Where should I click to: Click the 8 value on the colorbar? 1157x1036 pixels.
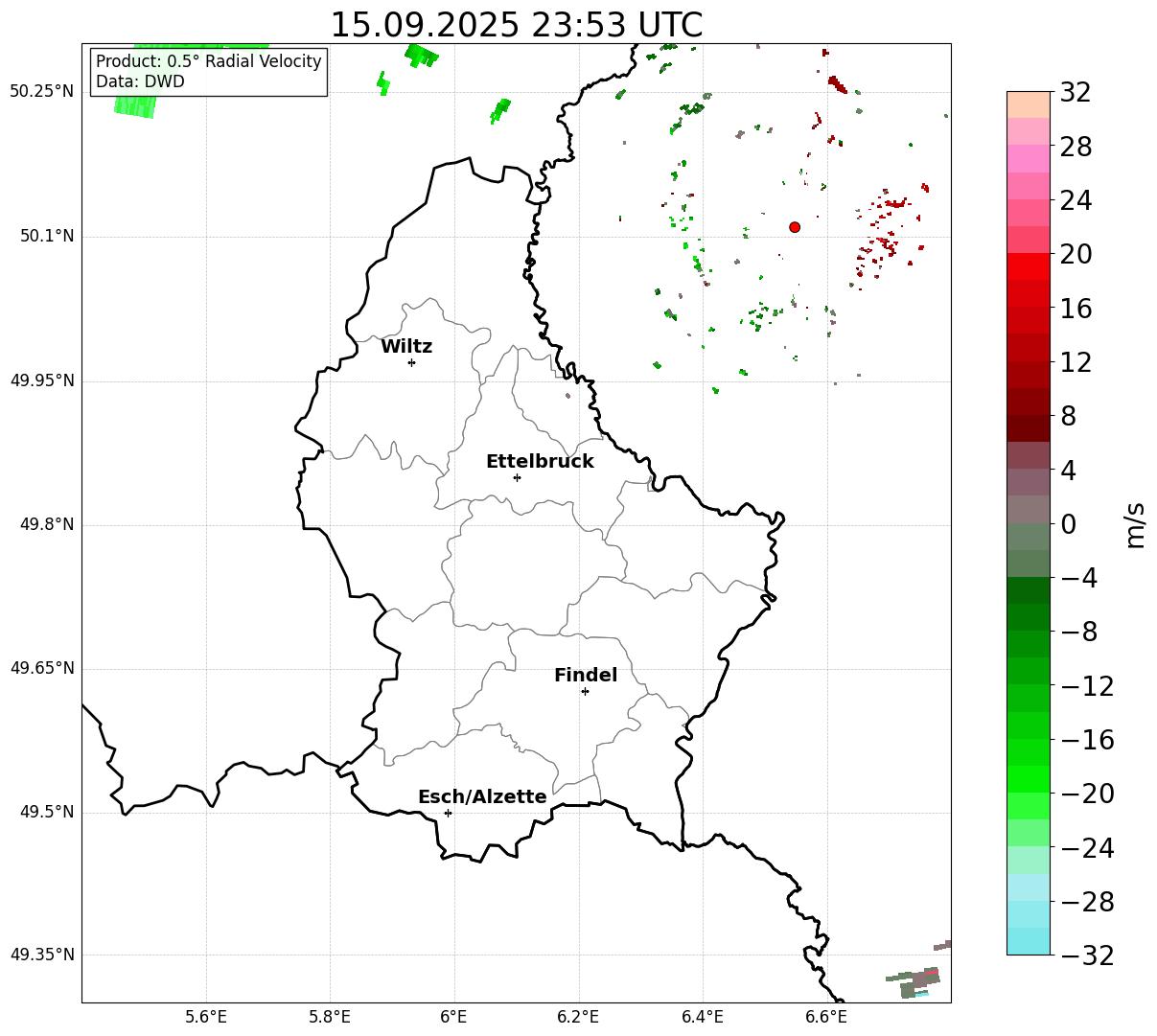(1068, 417)
